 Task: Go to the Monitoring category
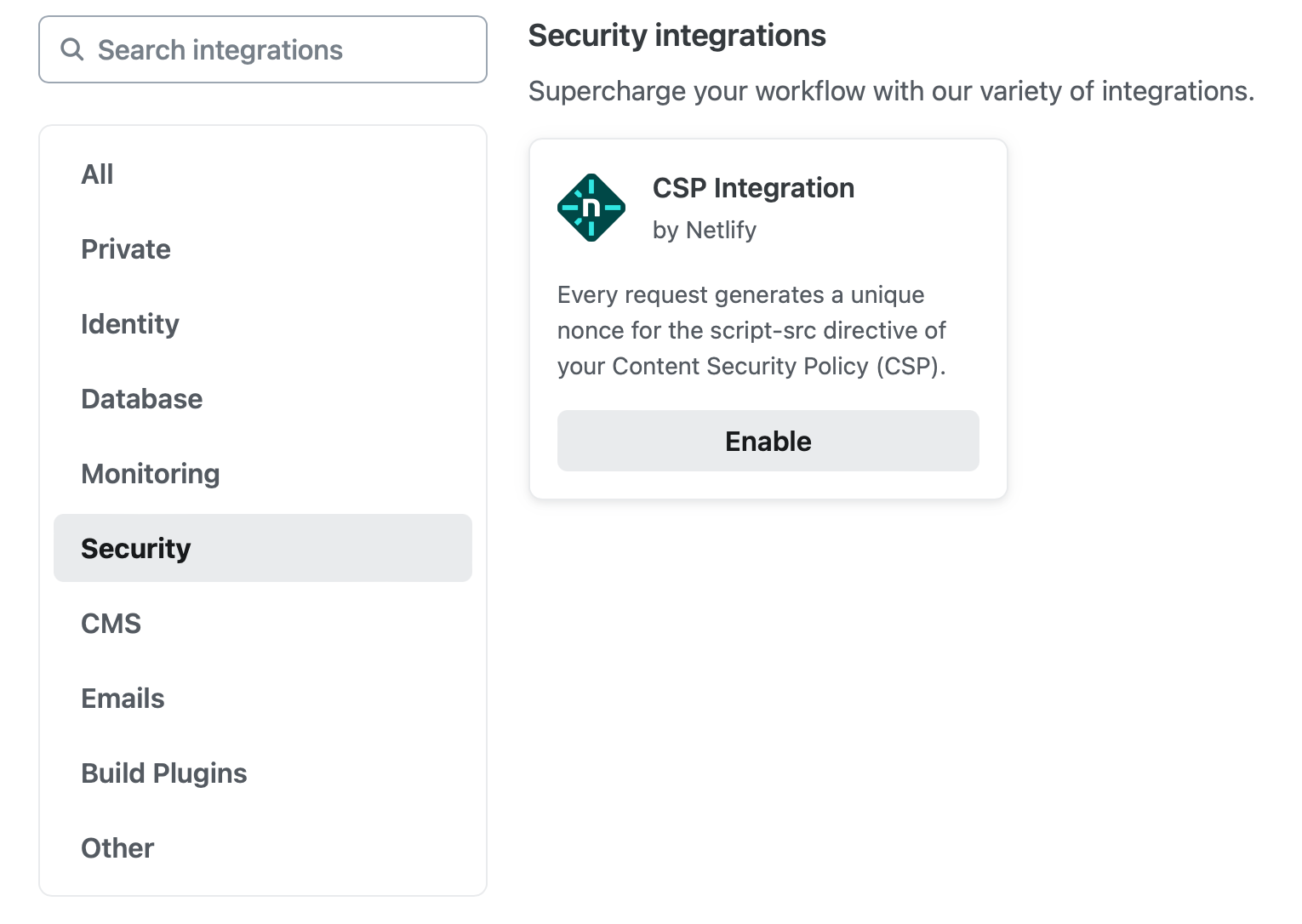151,474
